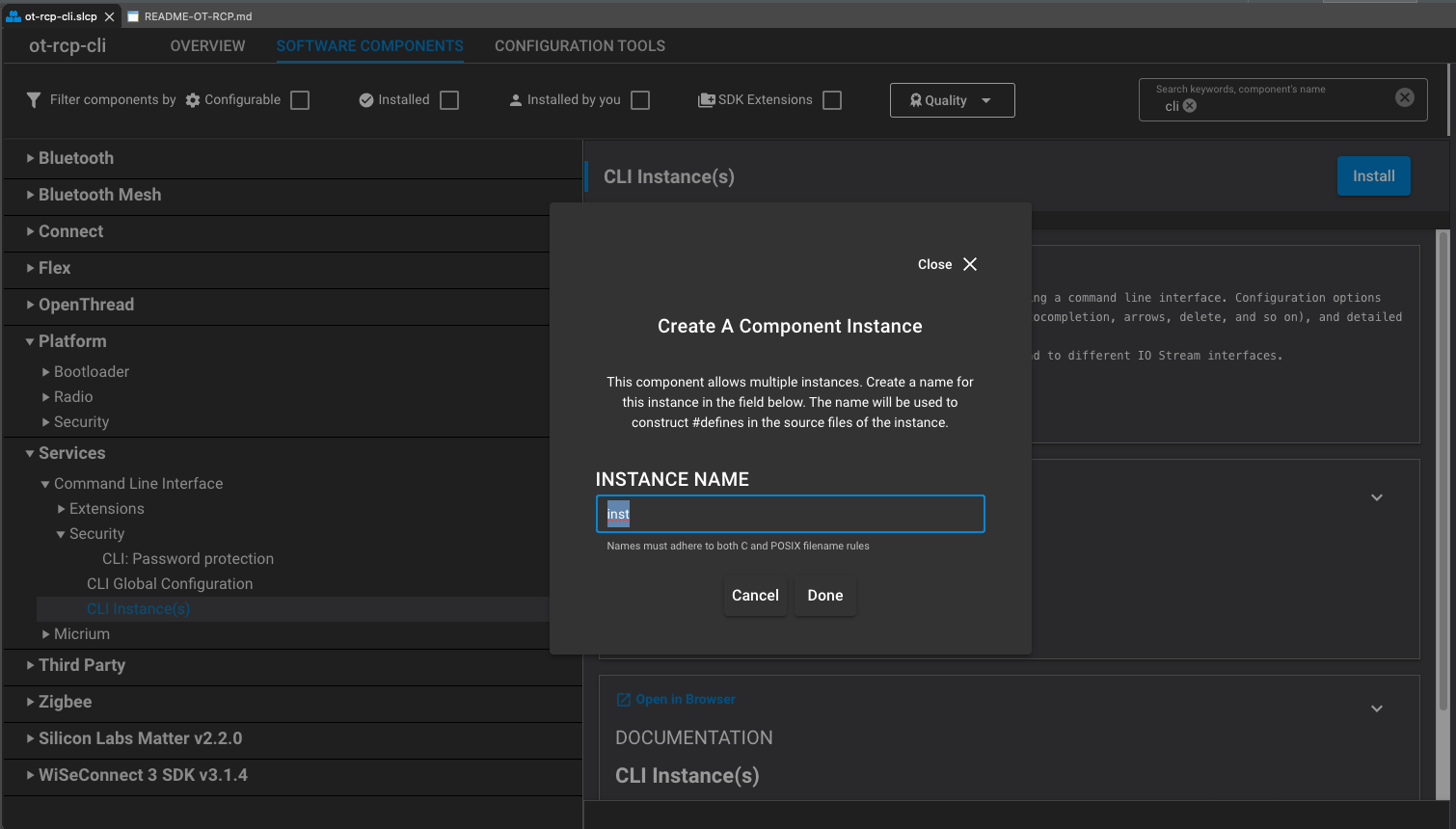Viewport: 1456px width, 829px height.
Task: Expand the Third Party category
Action: tap(31, 665)
